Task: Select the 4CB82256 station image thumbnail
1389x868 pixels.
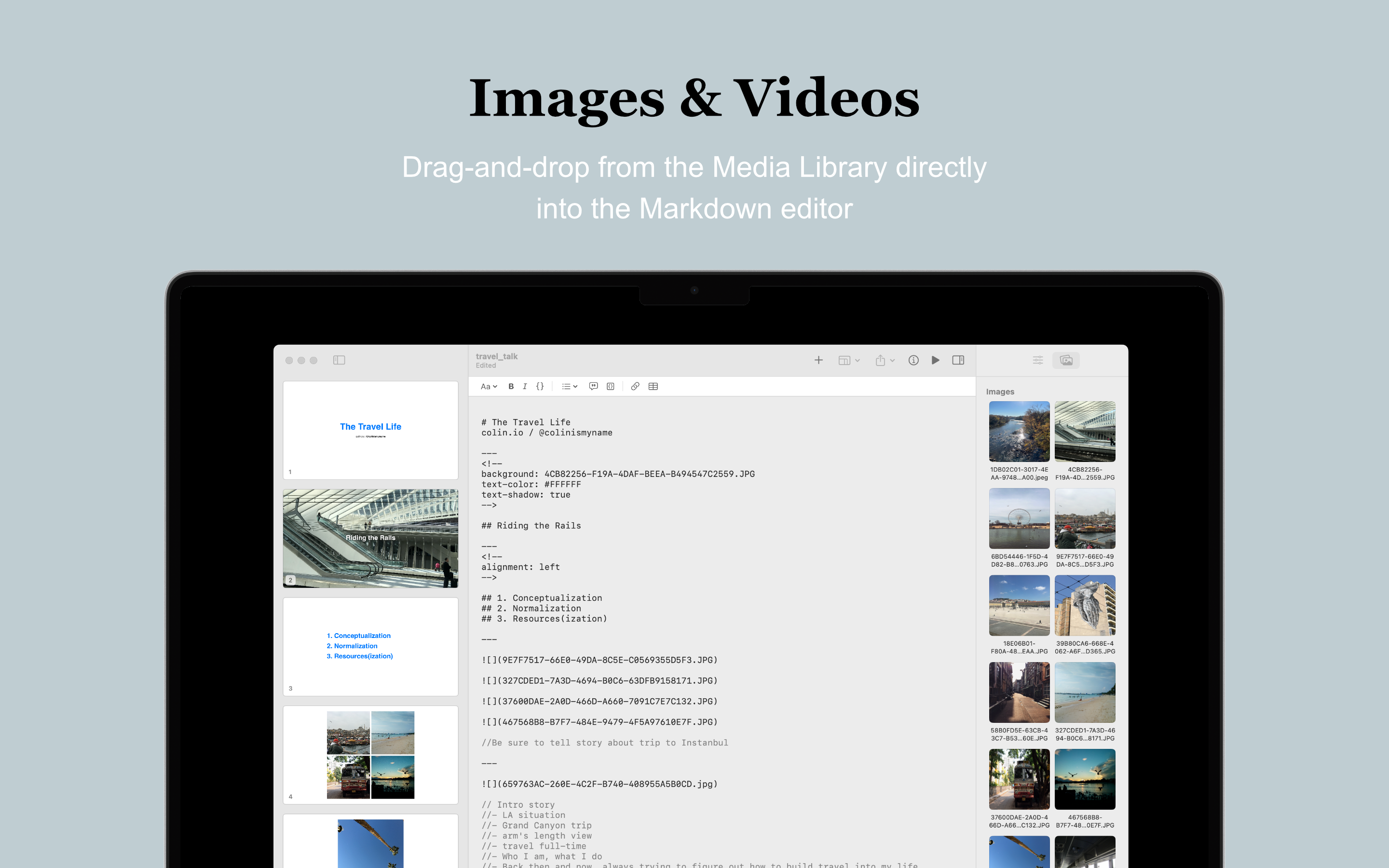Action: coord(1085,432)
